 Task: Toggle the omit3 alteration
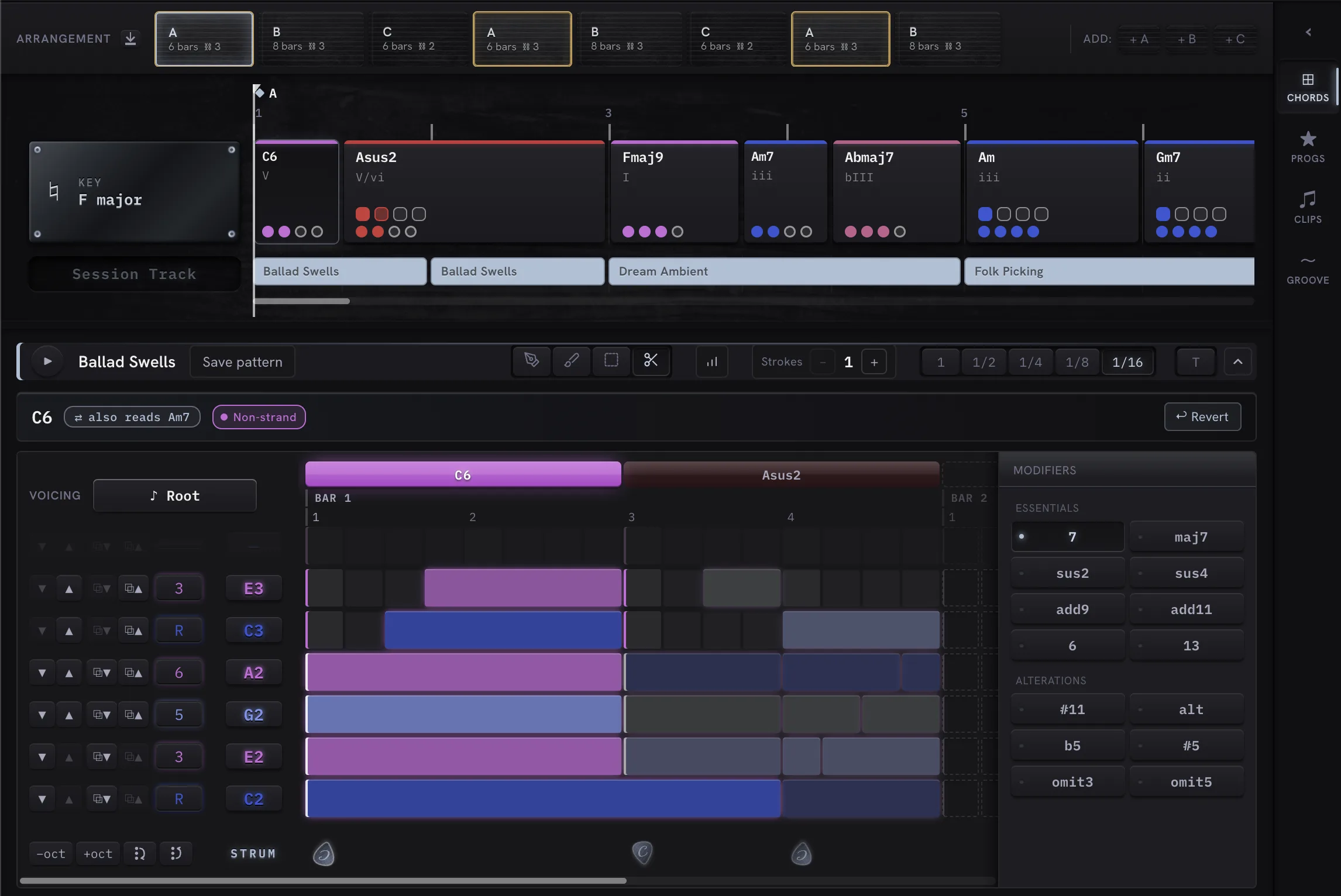click(x=1068, y=781)
